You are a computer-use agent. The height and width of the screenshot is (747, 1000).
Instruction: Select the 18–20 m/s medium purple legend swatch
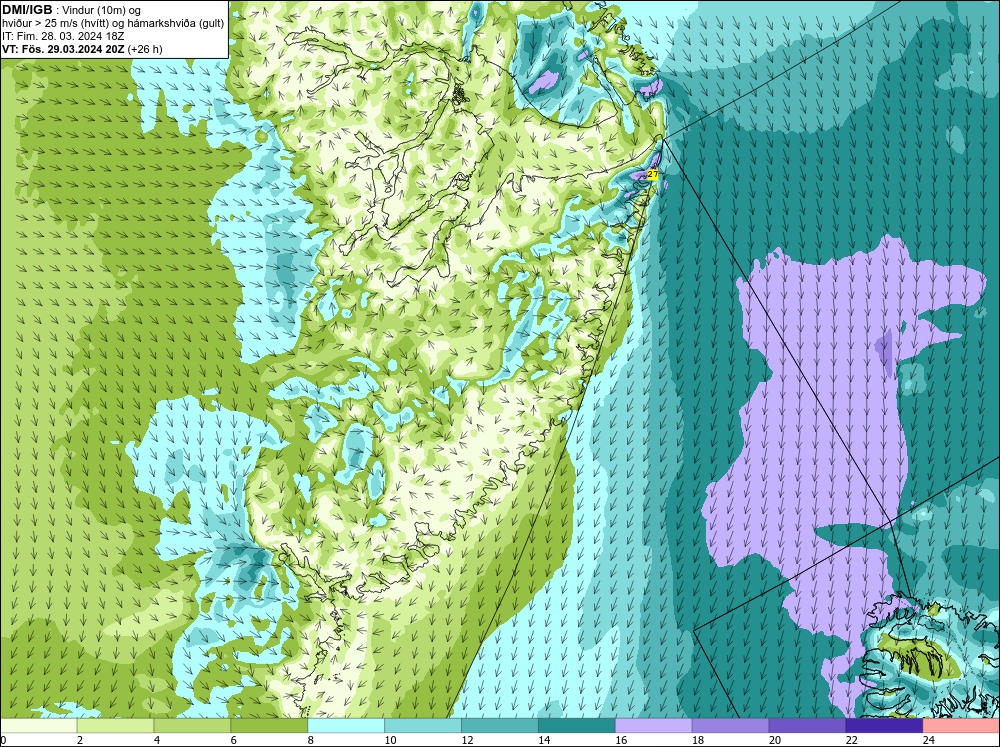tap(730, 726)
